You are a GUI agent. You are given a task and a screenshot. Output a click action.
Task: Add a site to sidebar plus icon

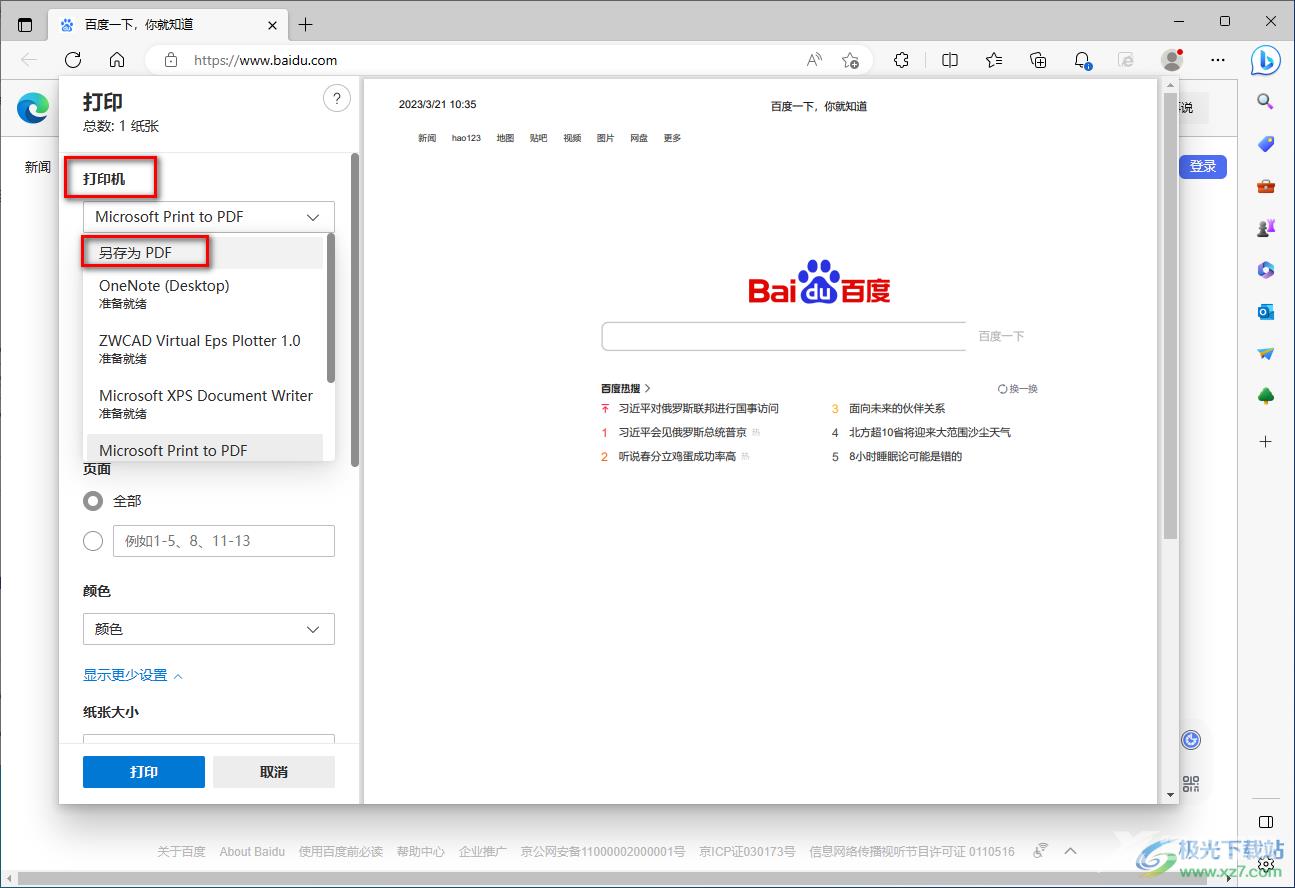(x=1265, y=441)
